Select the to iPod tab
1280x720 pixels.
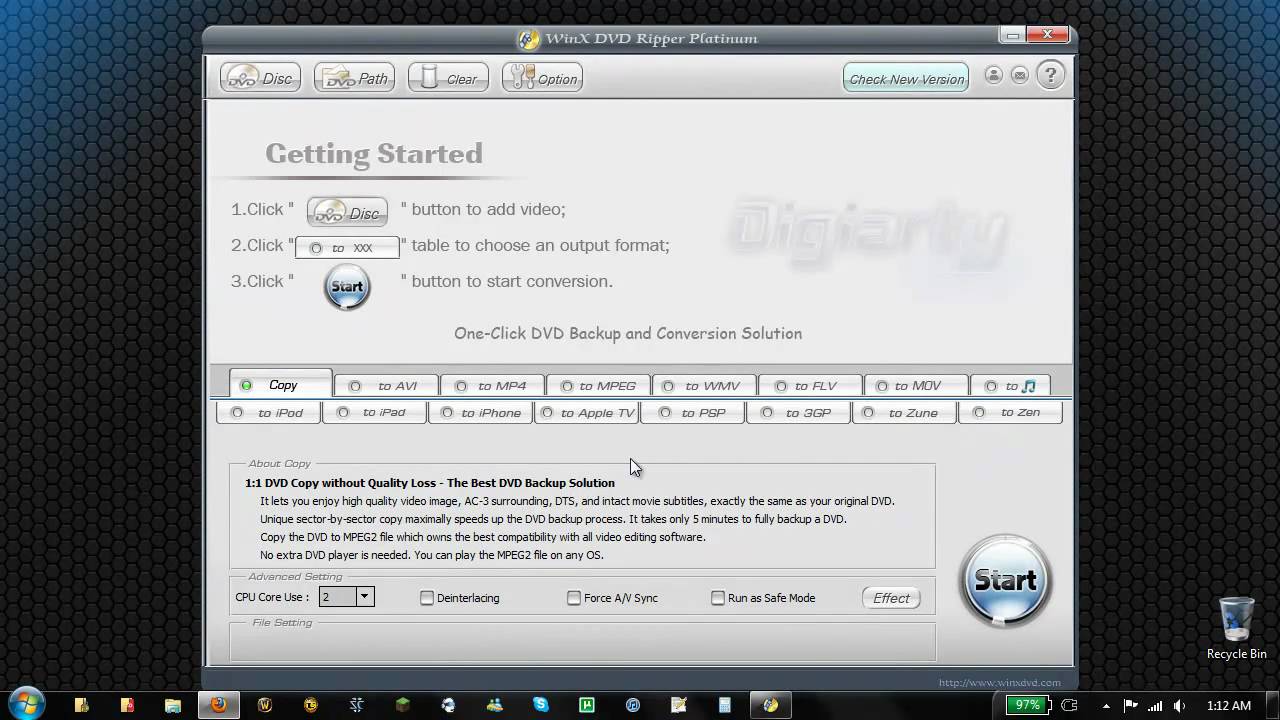[268, 412]
